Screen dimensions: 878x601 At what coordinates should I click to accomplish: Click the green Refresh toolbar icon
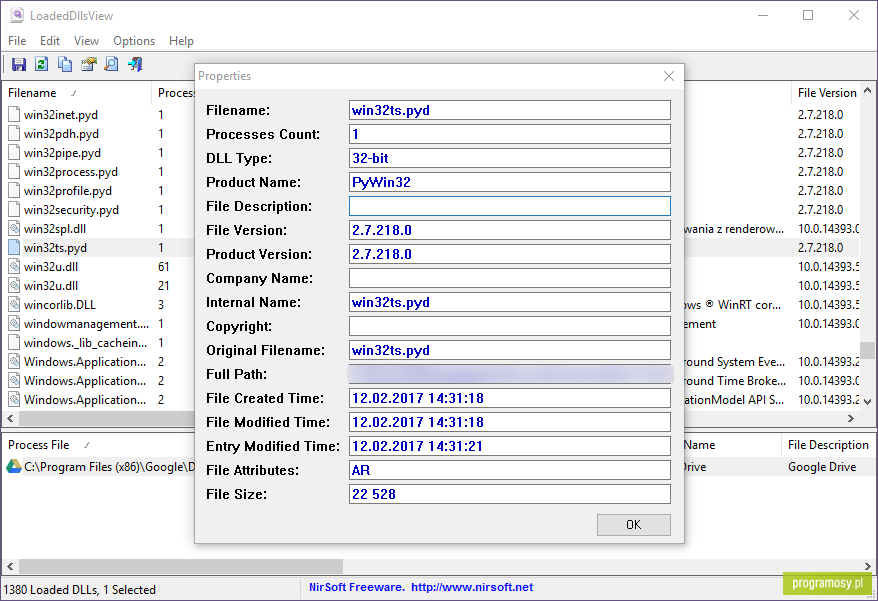tap(41, 64)
